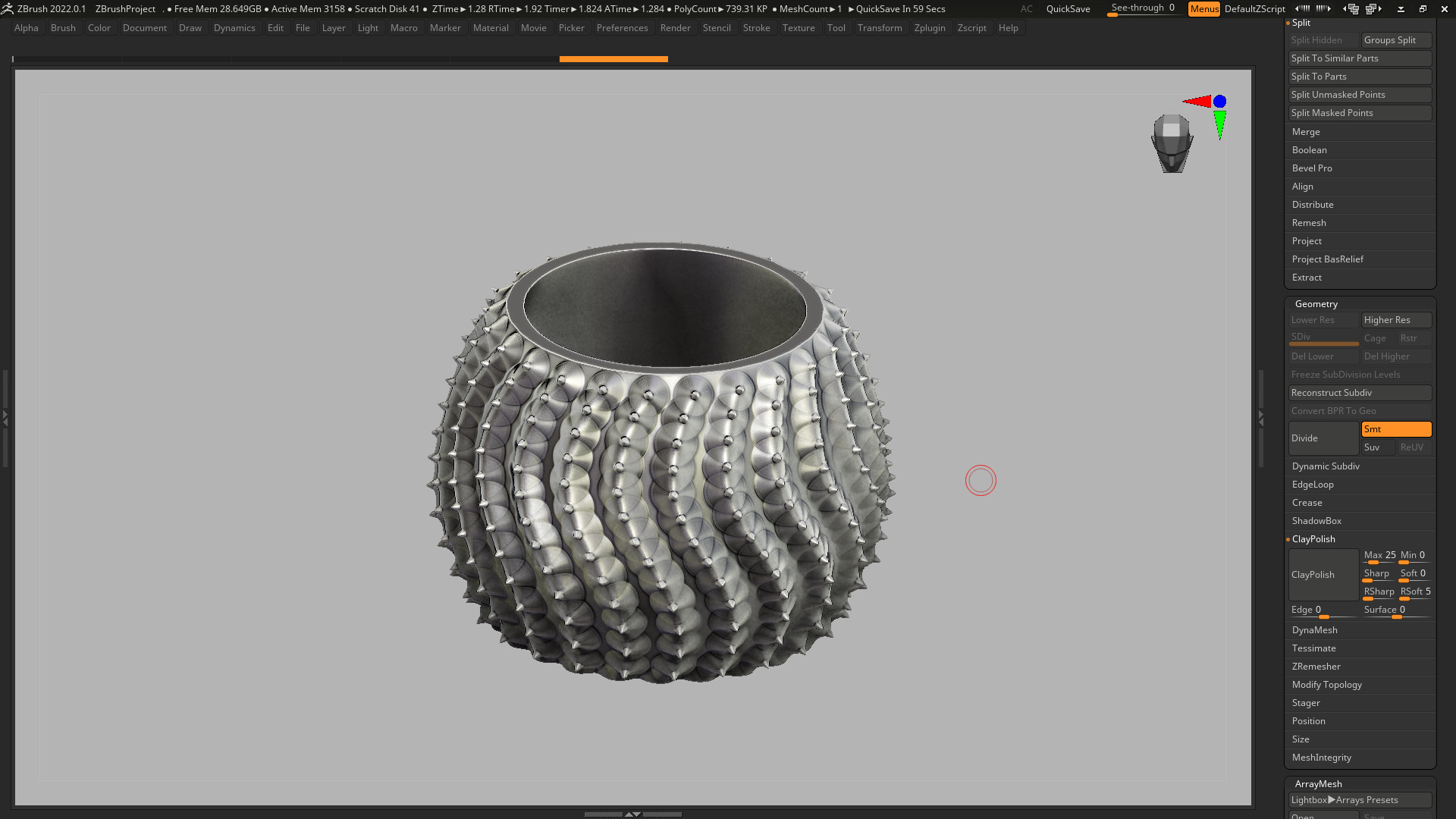
Task: Switch to next UI color scheme icon
Action: (1373, 8)
